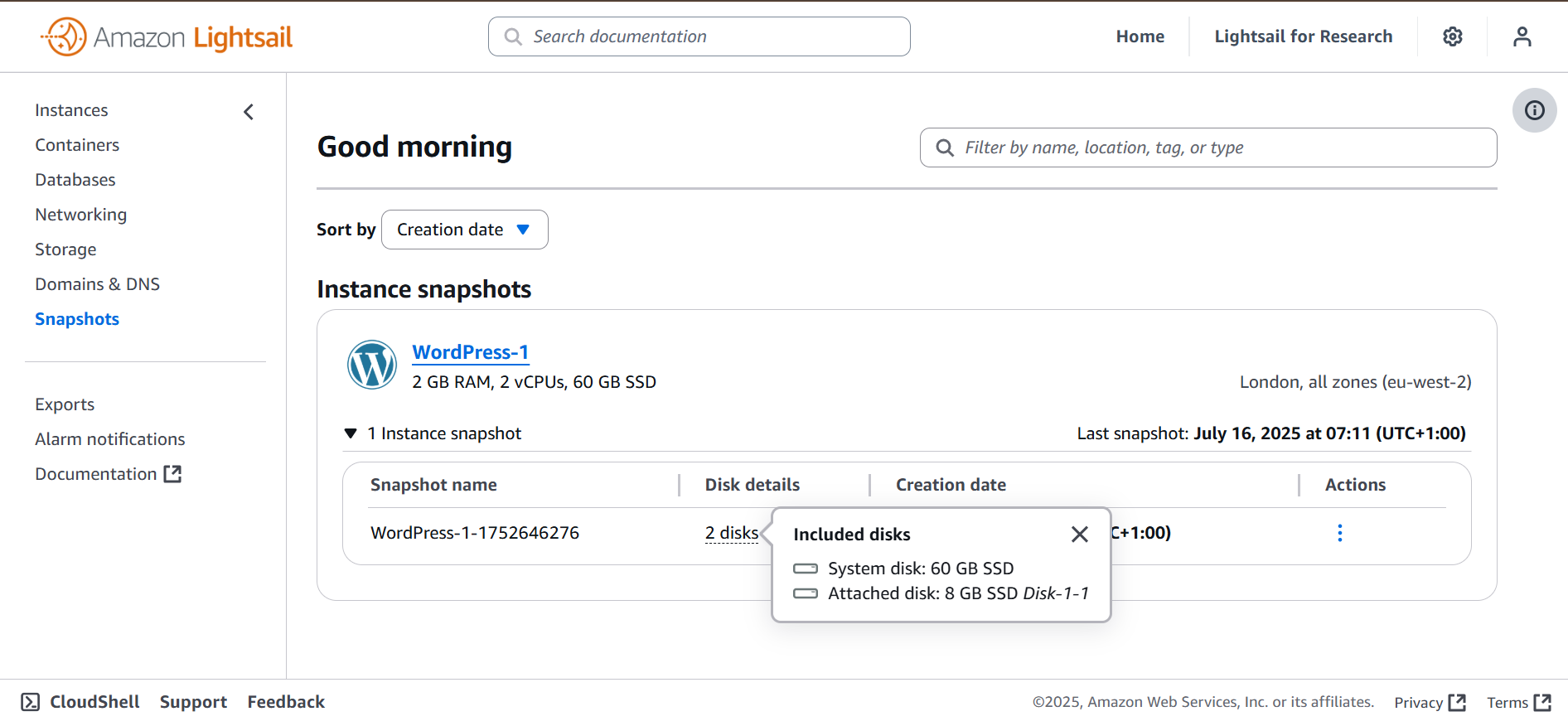Click the CloudShell terminal icon
Image resolution: width=1568 pixels, height=726 pixels.
tap(31, 702)
